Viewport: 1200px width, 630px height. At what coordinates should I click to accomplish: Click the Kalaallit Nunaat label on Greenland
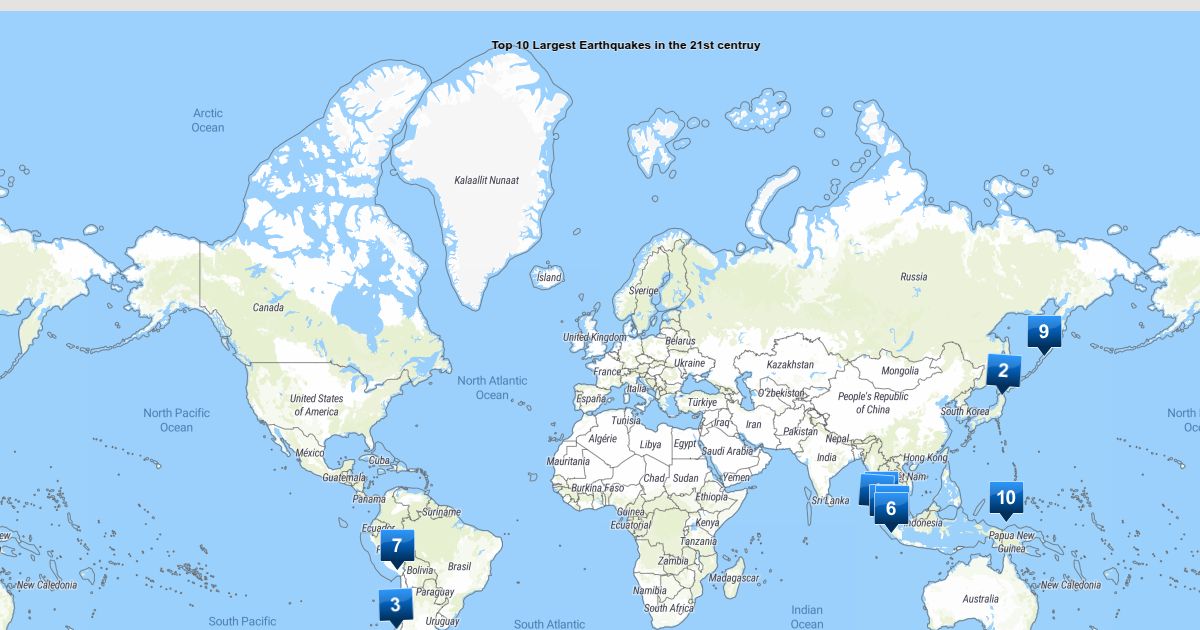tap(487, 180)
